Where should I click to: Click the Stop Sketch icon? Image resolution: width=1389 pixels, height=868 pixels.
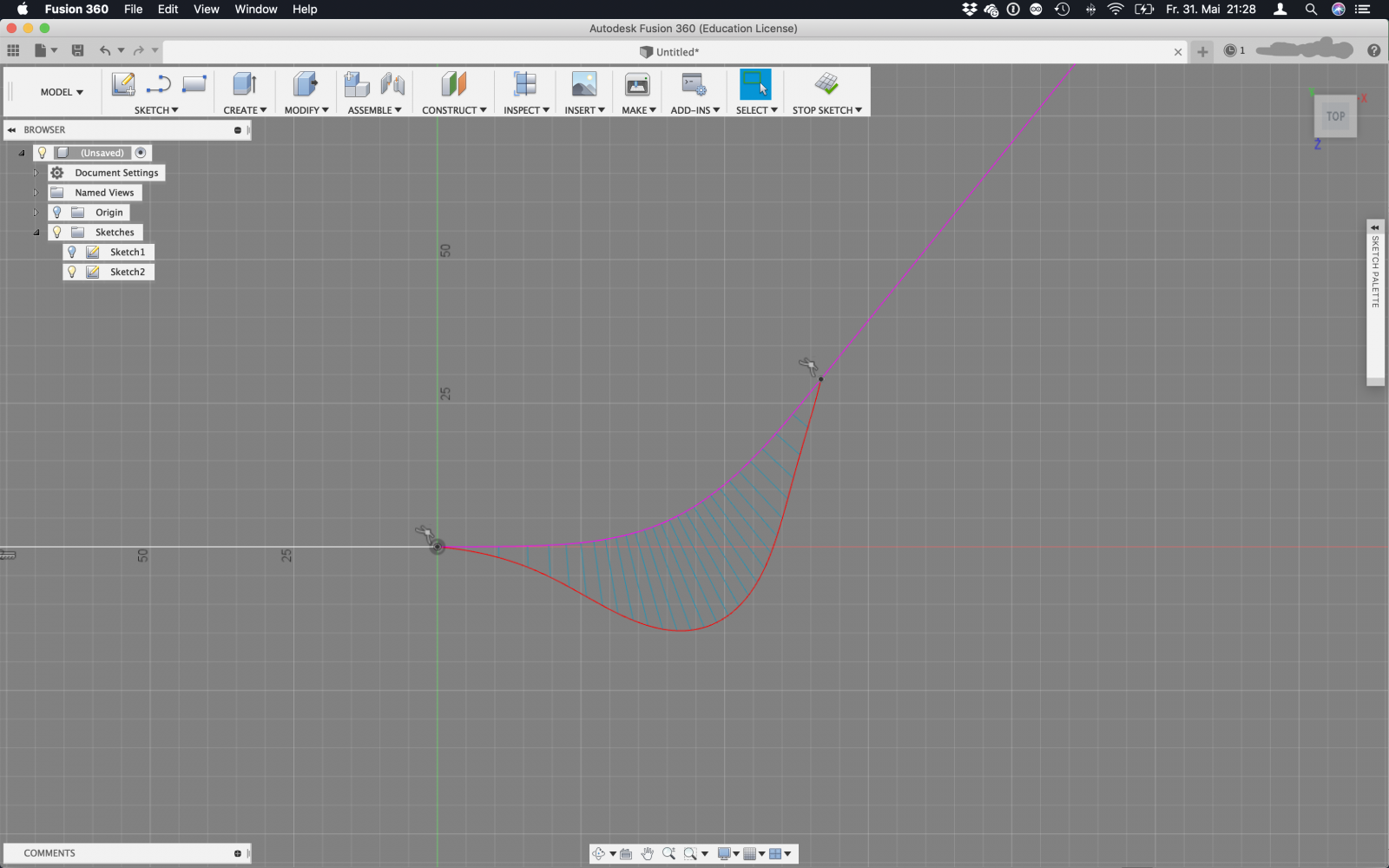[826, 84]
